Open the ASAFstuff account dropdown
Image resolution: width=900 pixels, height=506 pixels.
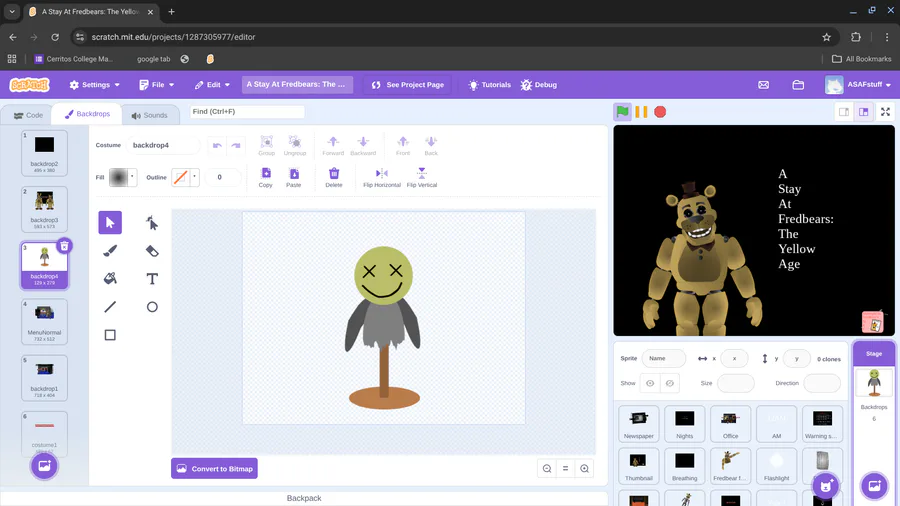[859, 85]
